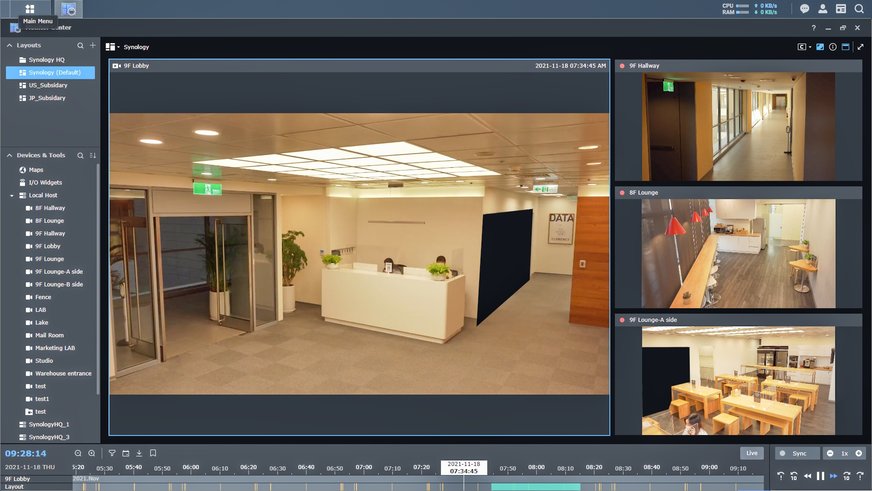Increase playback speed with plus button

[x=858, y=453]
